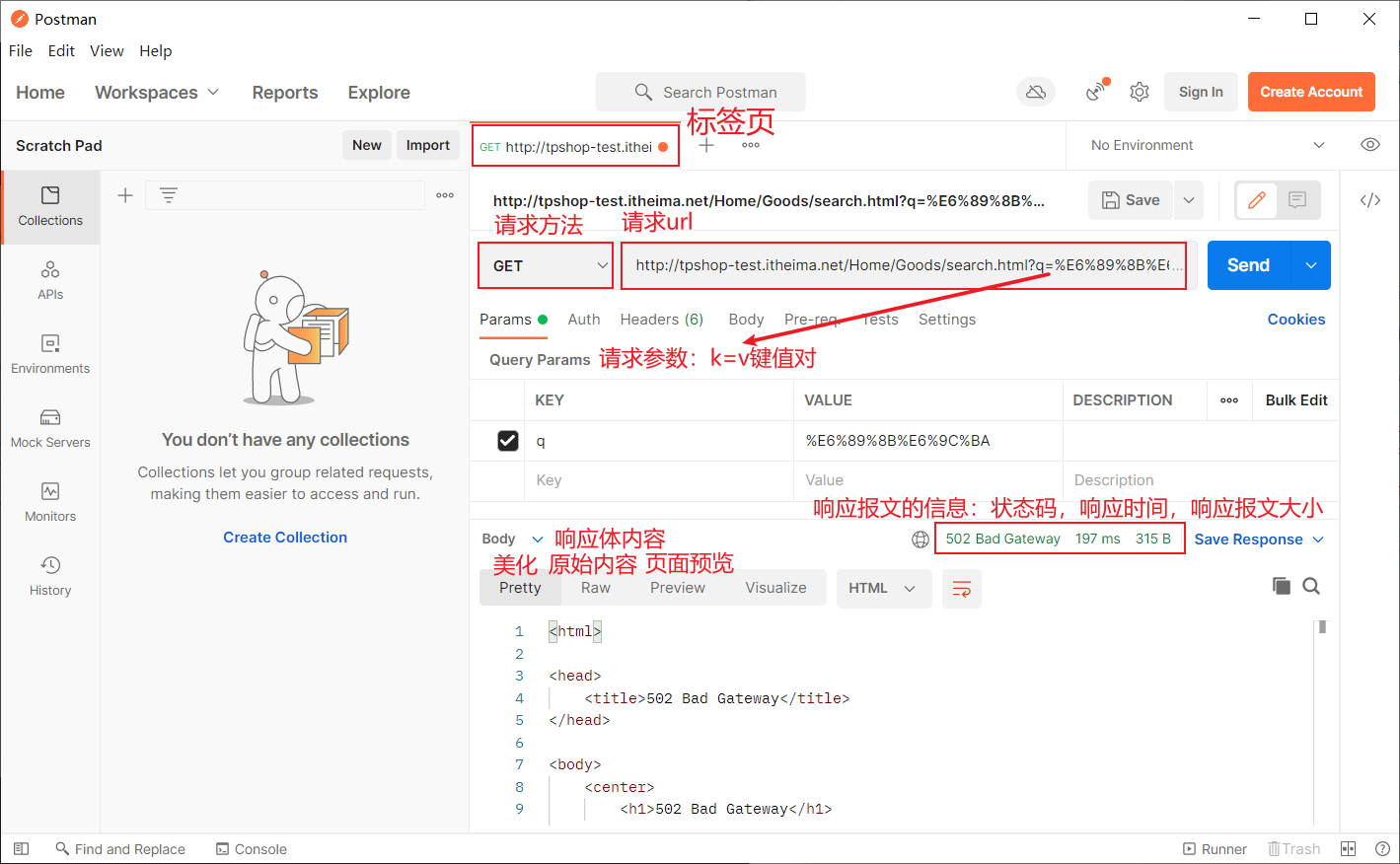Open the GET request method dropdown
Viewport: 1400px width, 864px height.
[x=546, y=266]
